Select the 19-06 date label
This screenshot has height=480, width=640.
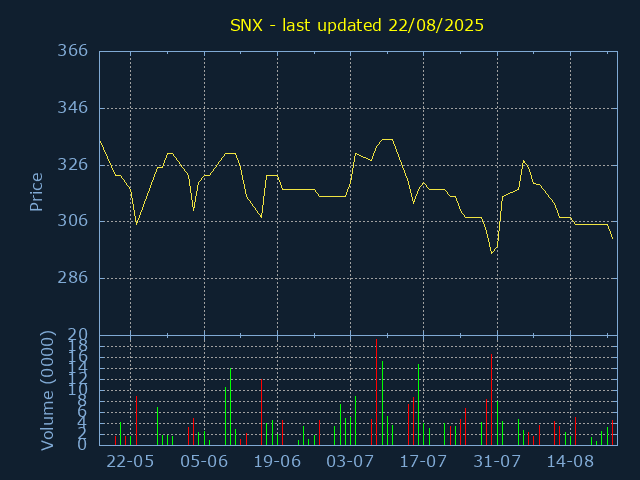(277, 462)
